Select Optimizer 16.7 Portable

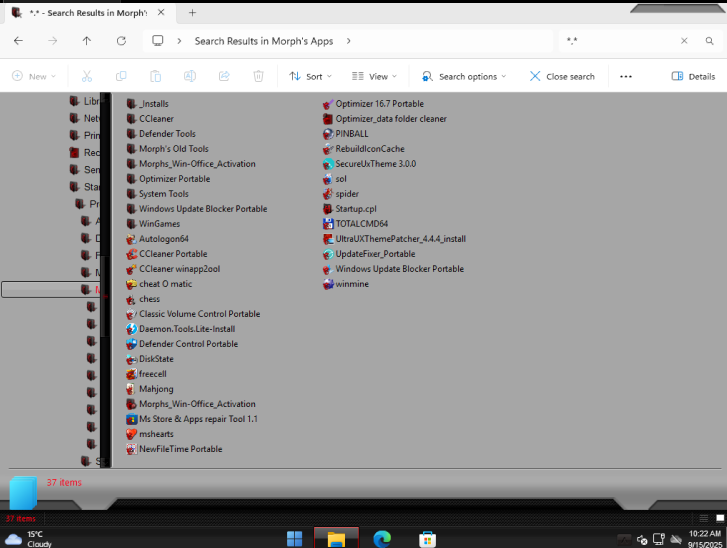(373, 104)
